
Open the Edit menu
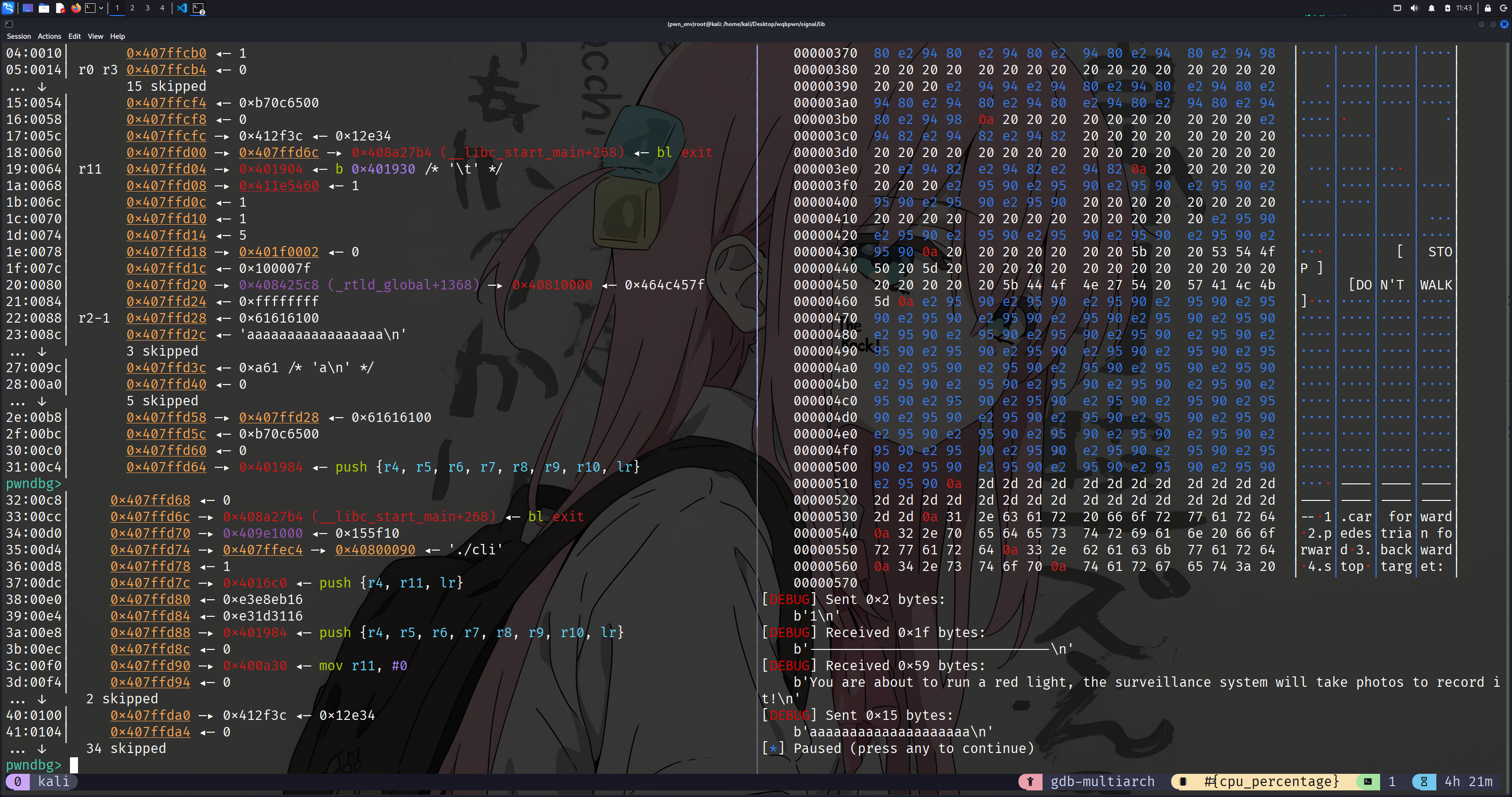click(75, 36)
